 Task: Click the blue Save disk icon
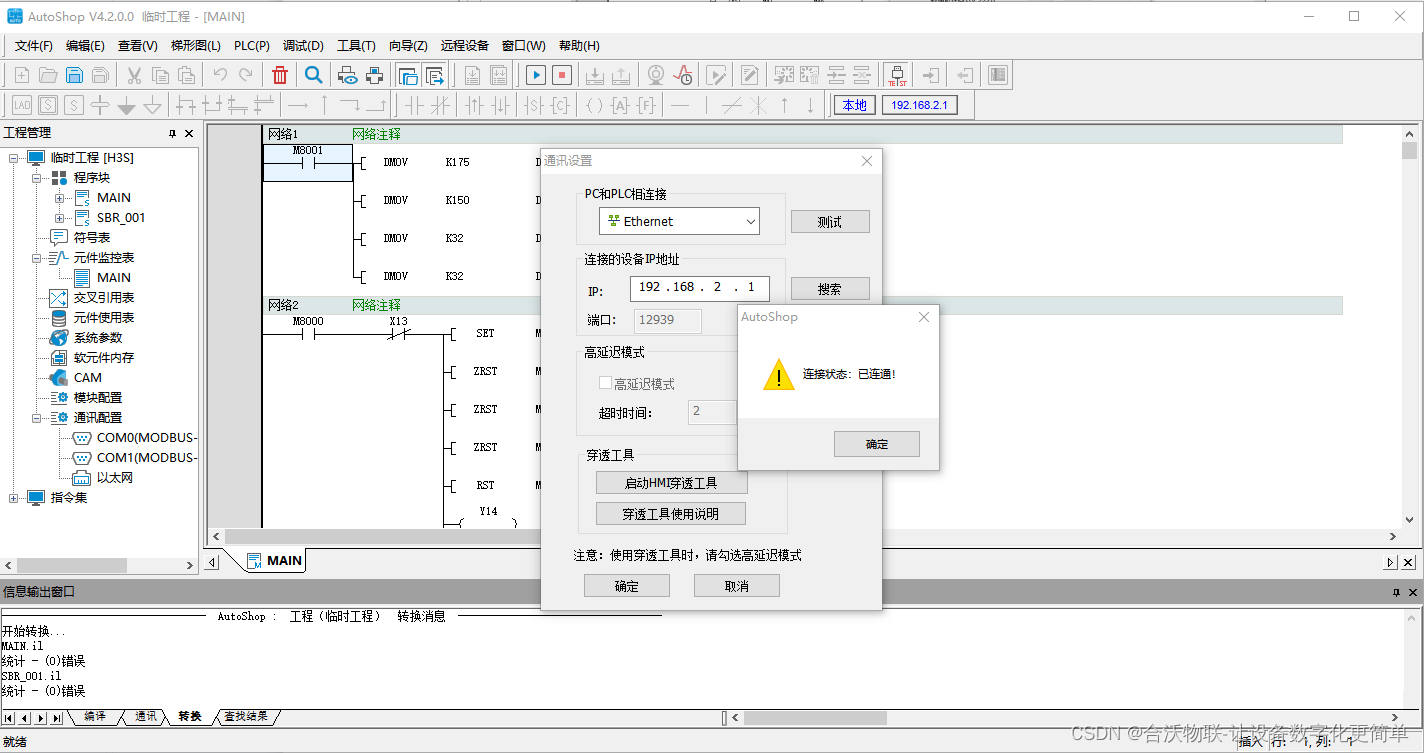point(74,75)
